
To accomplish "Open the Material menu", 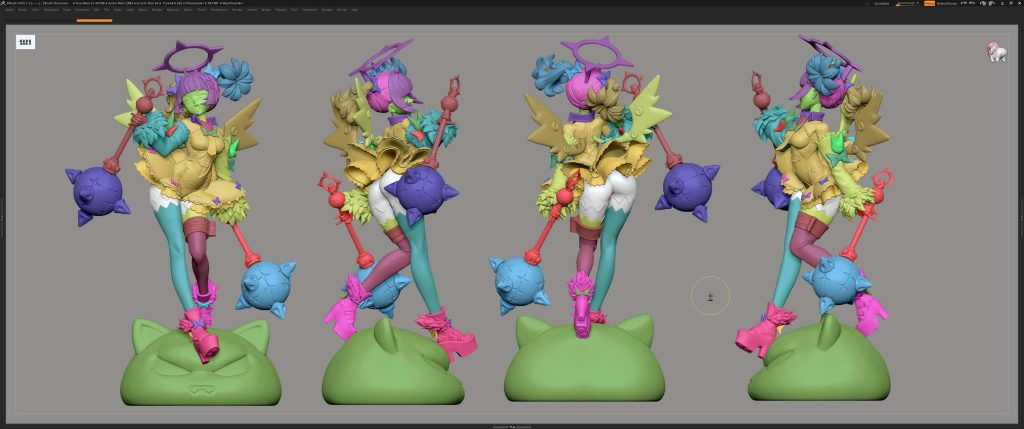I will 173,10.
